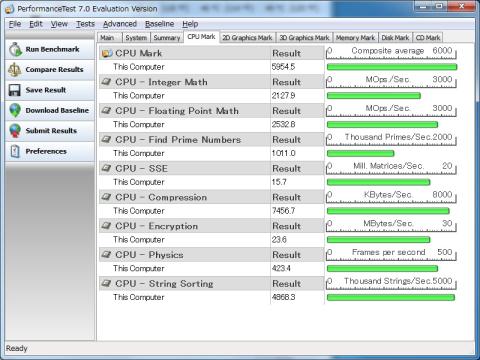The image size is (480, 360).
Task: Open the Compare Results button
Action: click(x=50, y=70)
